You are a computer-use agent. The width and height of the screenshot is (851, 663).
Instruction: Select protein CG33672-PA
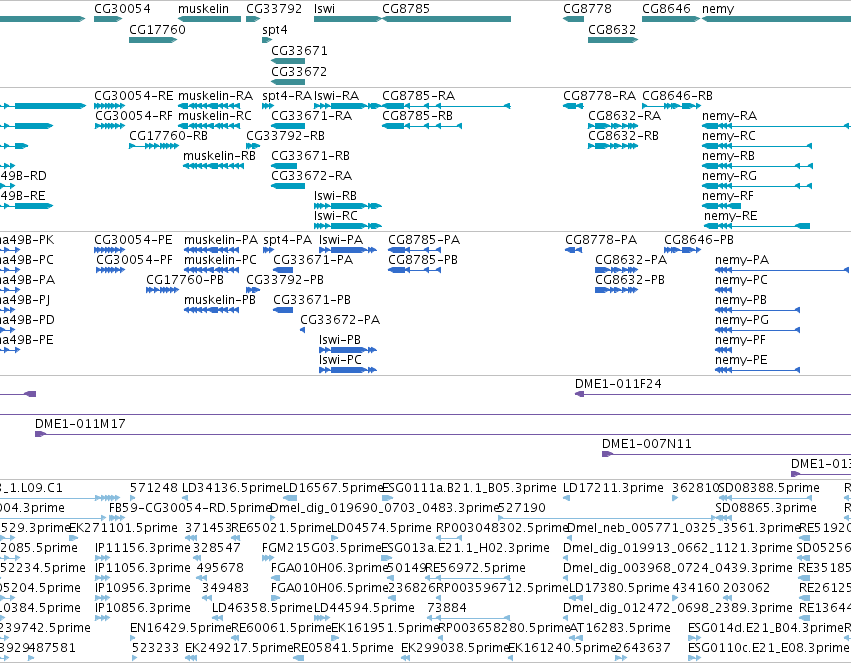point(340,320)
